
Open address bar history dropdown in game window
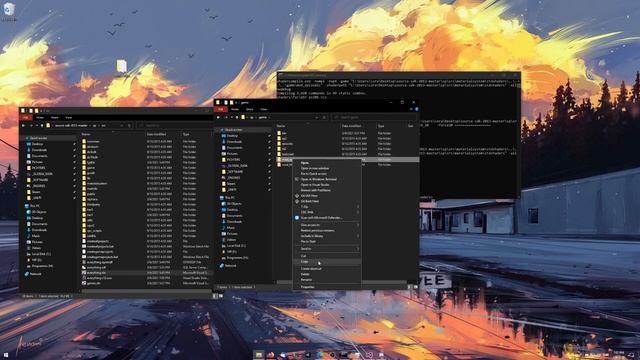coord(317,117)
